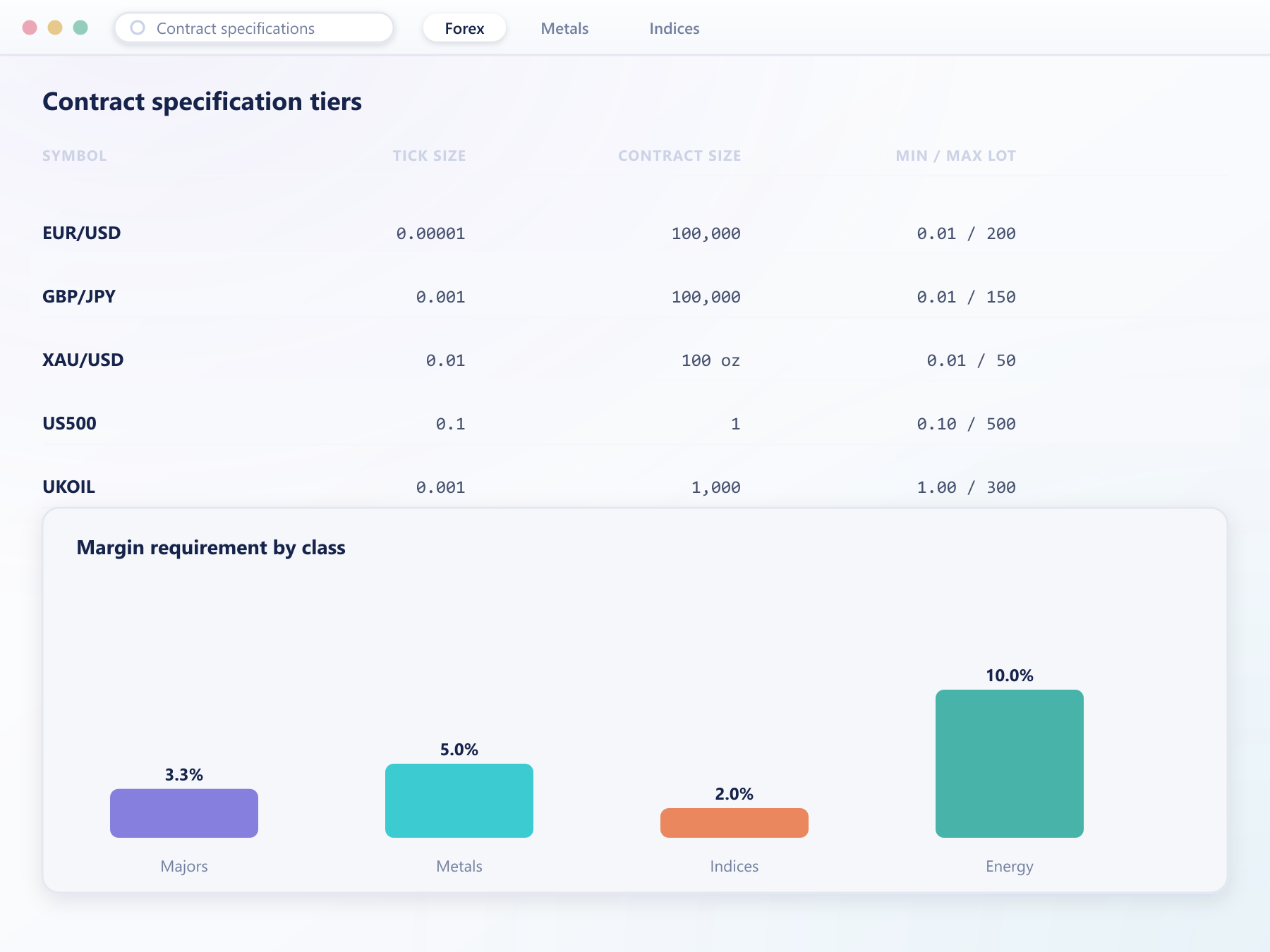The width and height of the screenshot is (1270, 952).
Task: Click the 0.01 / 50 lot value
Action: click(x=971, y=360)
